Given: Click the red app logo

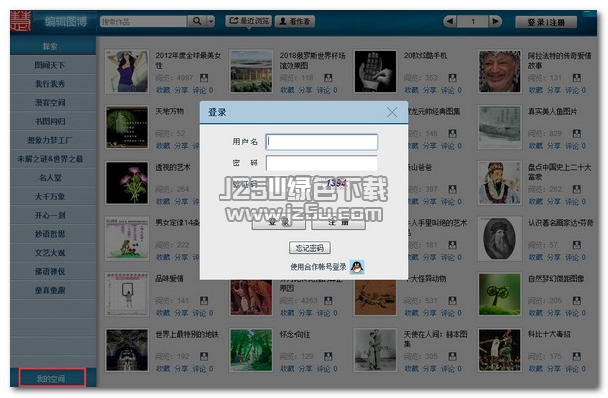Looking at the screenshot, I should tap(21, 21).
